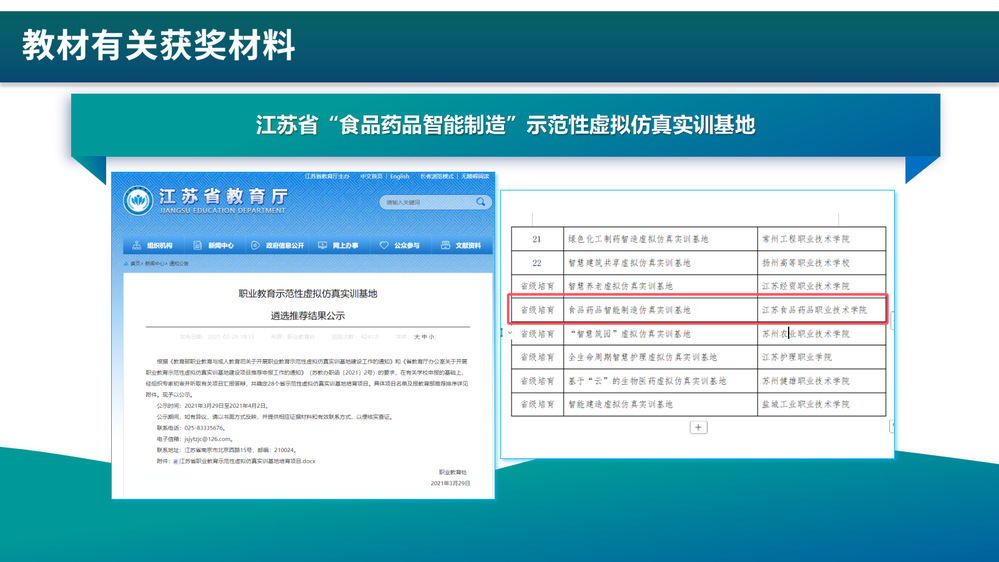
Task: Click the 政府信息公开 navigation icon
Action: pyautogui.click(x=256, y=245)
